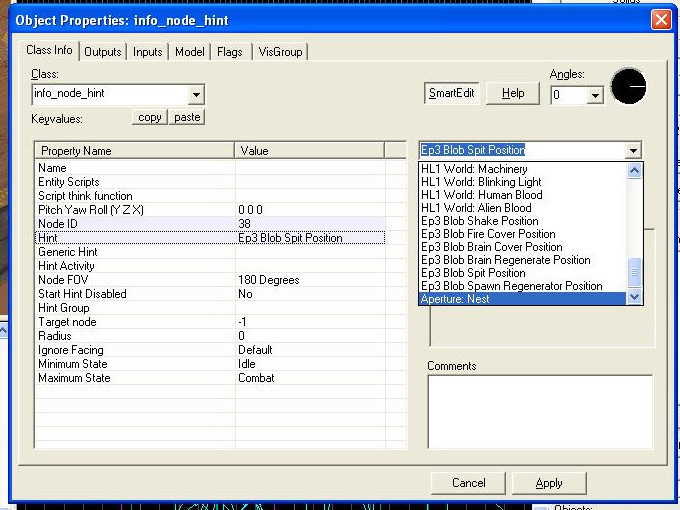Click the '180 Degrees' value cell
The image size is (680, 510).
point(310,280)
